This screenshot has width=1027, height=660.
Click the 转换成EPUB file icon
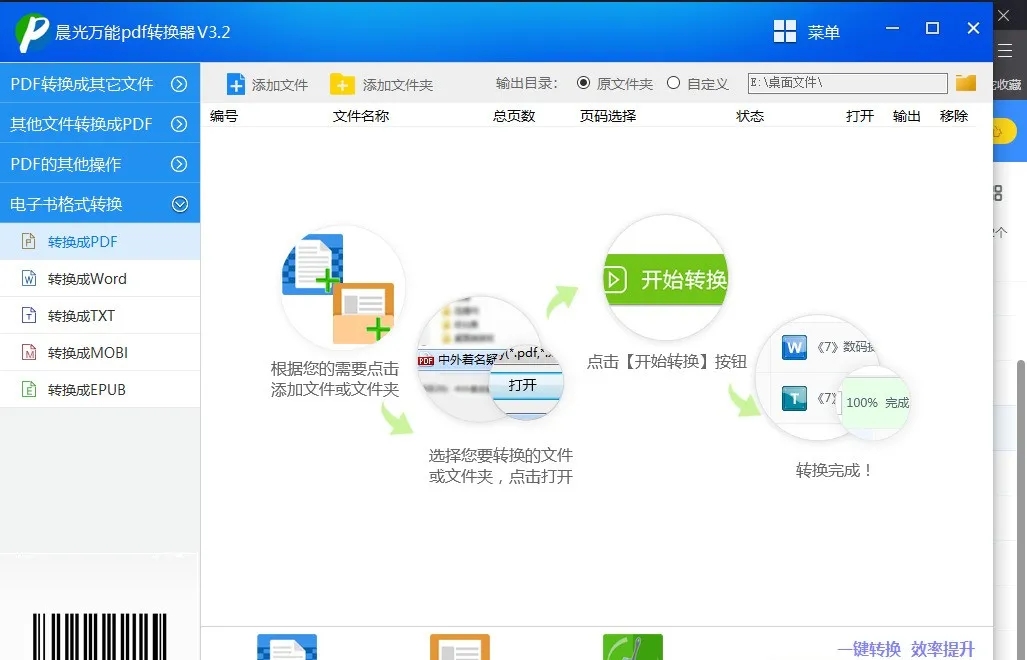click(29, 390)
